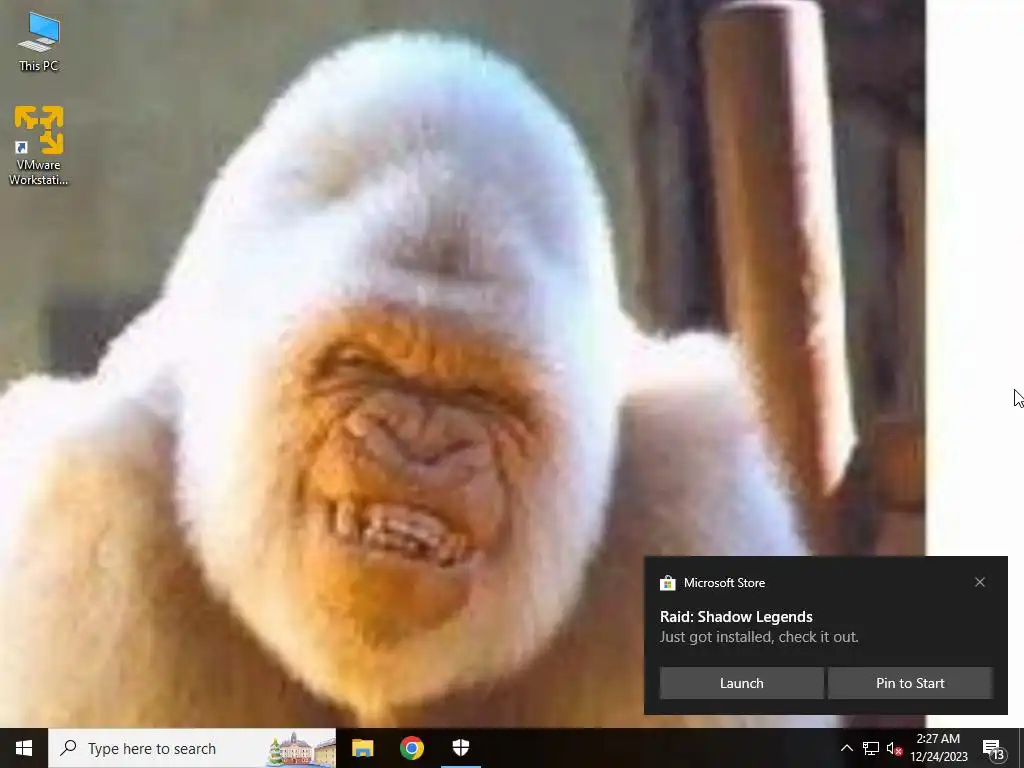Launch Raid: Shadow Legends from notification
1024x768 pixels.
[741, 683]
